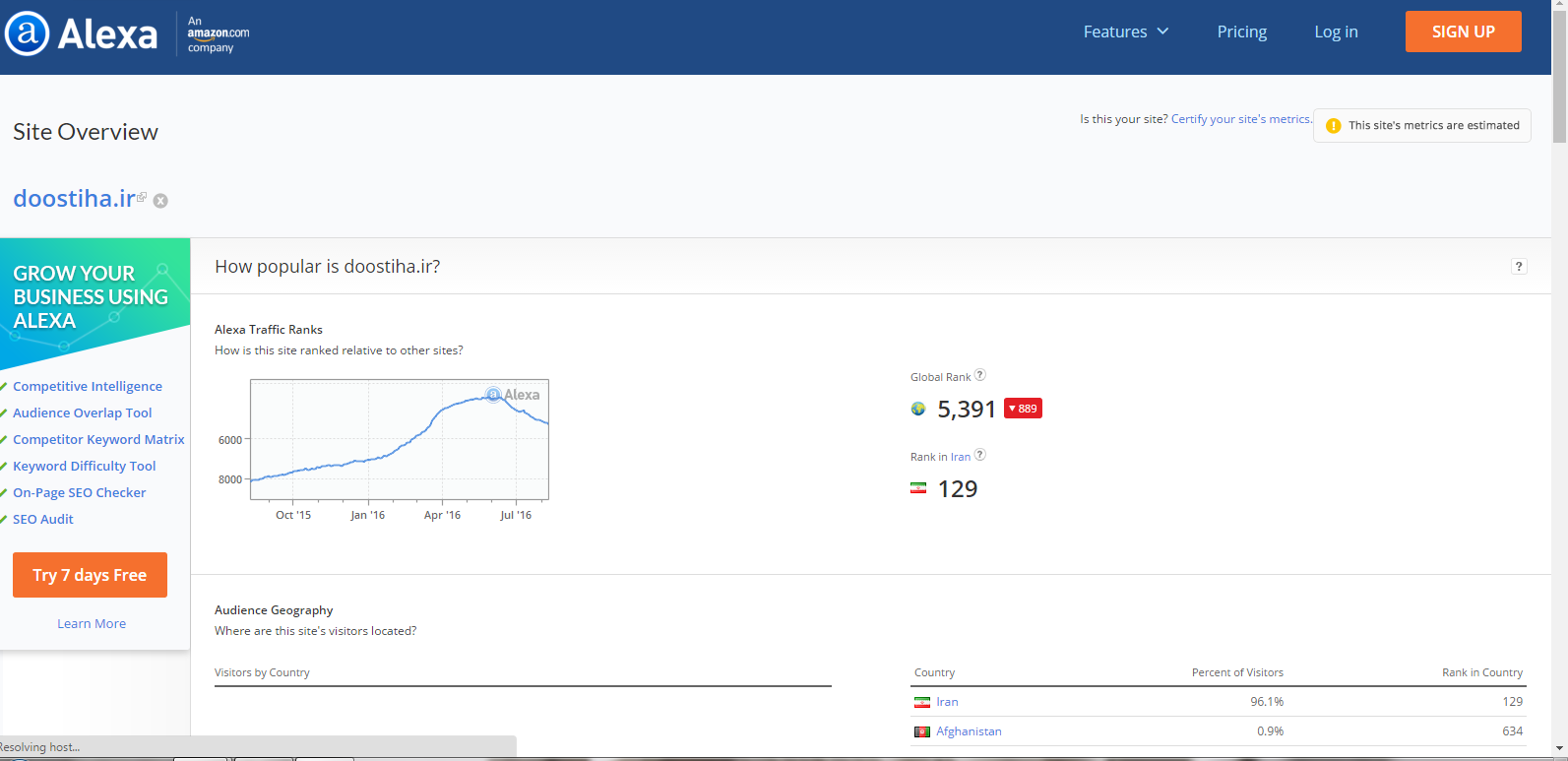The image size is (1568, 761).
Task: Open the On-Page SEO Checker link
Action: pyautogui.click(x=80, y=493)
